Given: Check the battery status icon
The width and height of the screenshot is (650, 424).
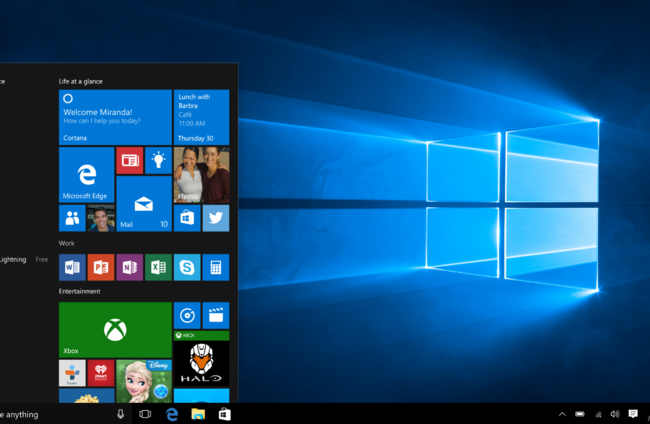Looking at the screenshot, I should click(580, 414).
